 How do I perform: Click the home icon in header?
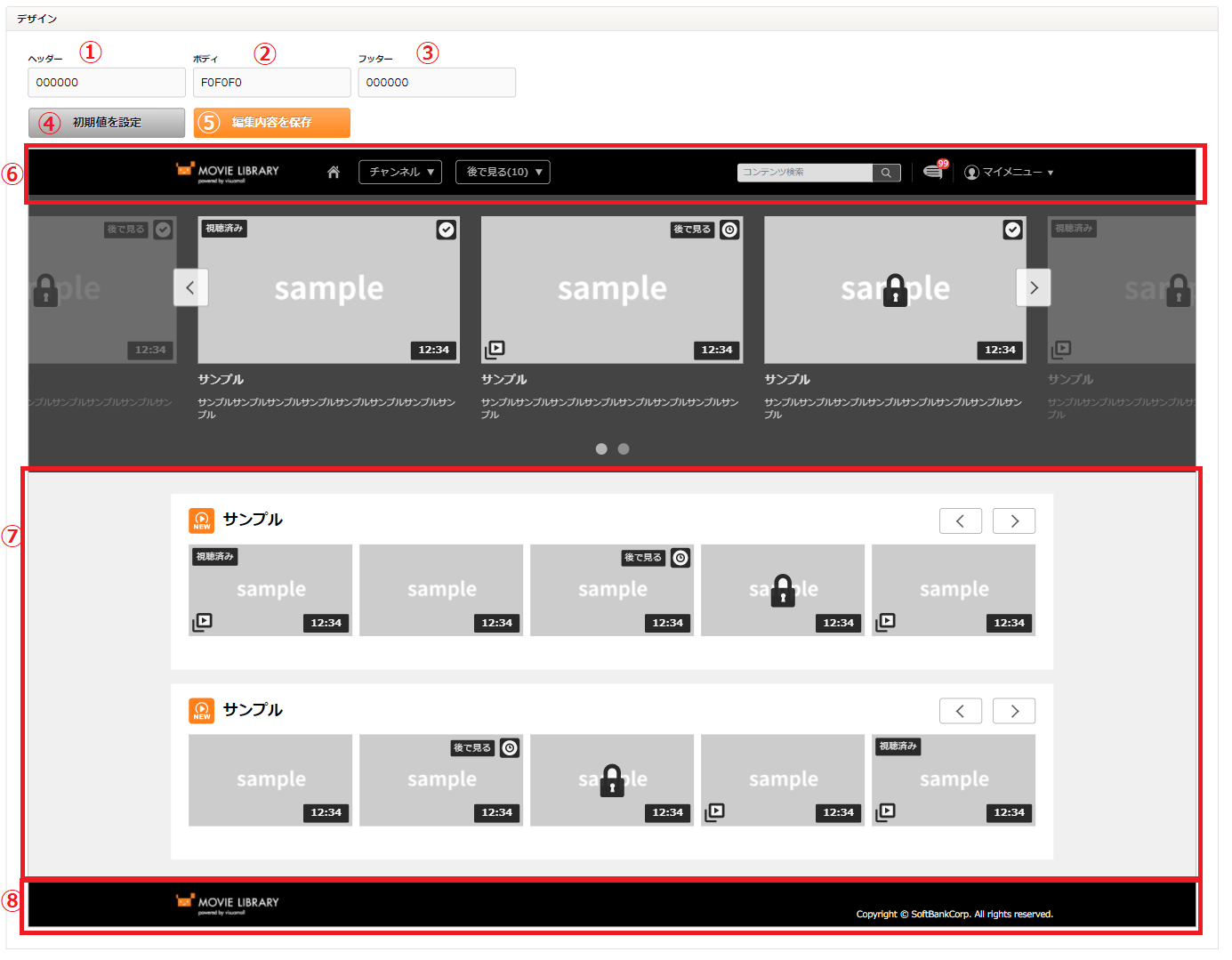coord(334,173)
